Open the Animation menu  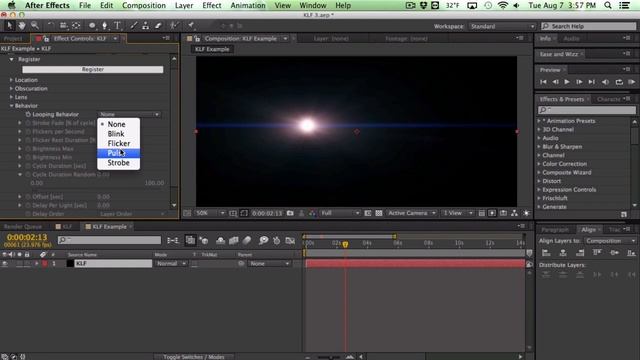[x=248, y=5]
